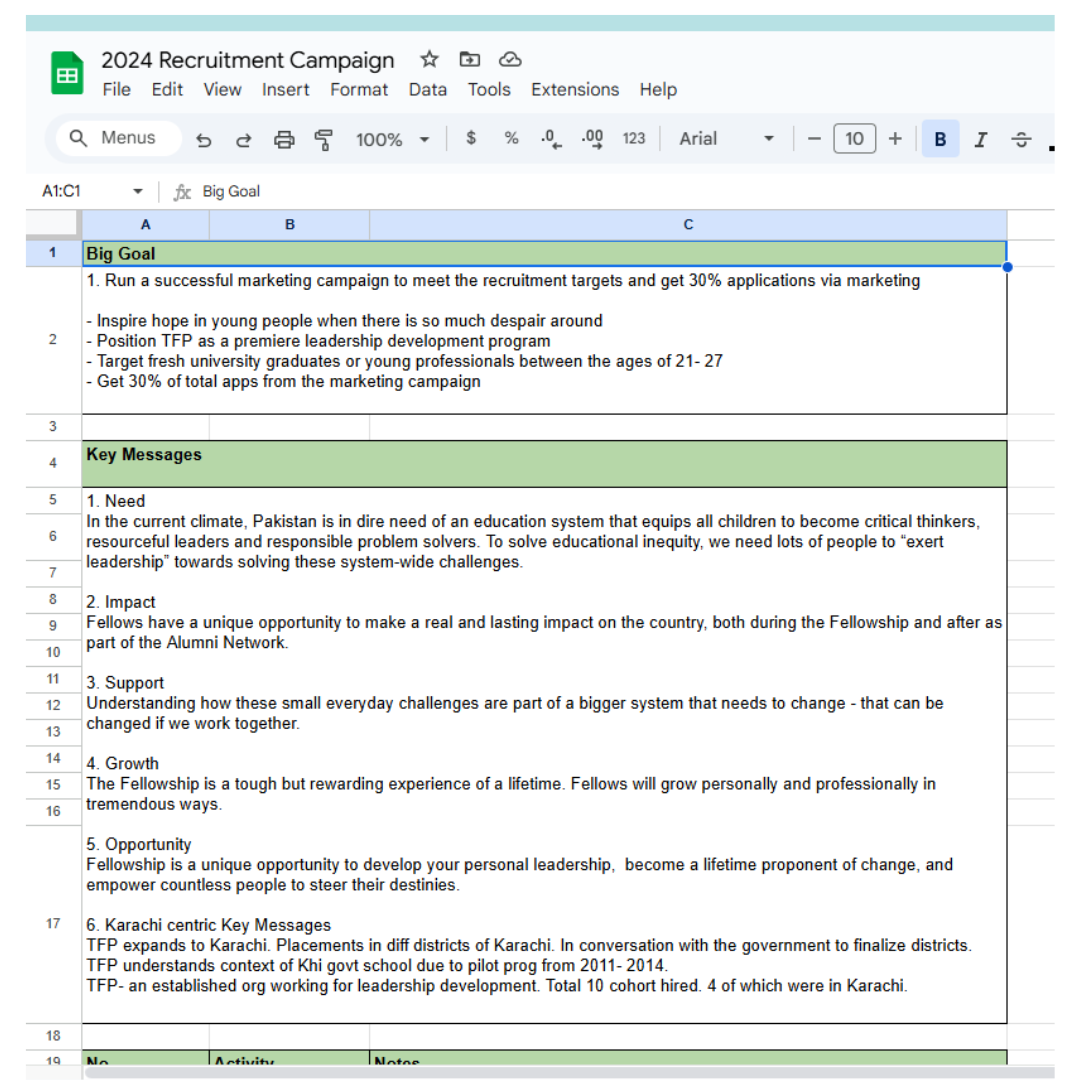Click the font size field
The image size is (1080, 1080).
854,139
